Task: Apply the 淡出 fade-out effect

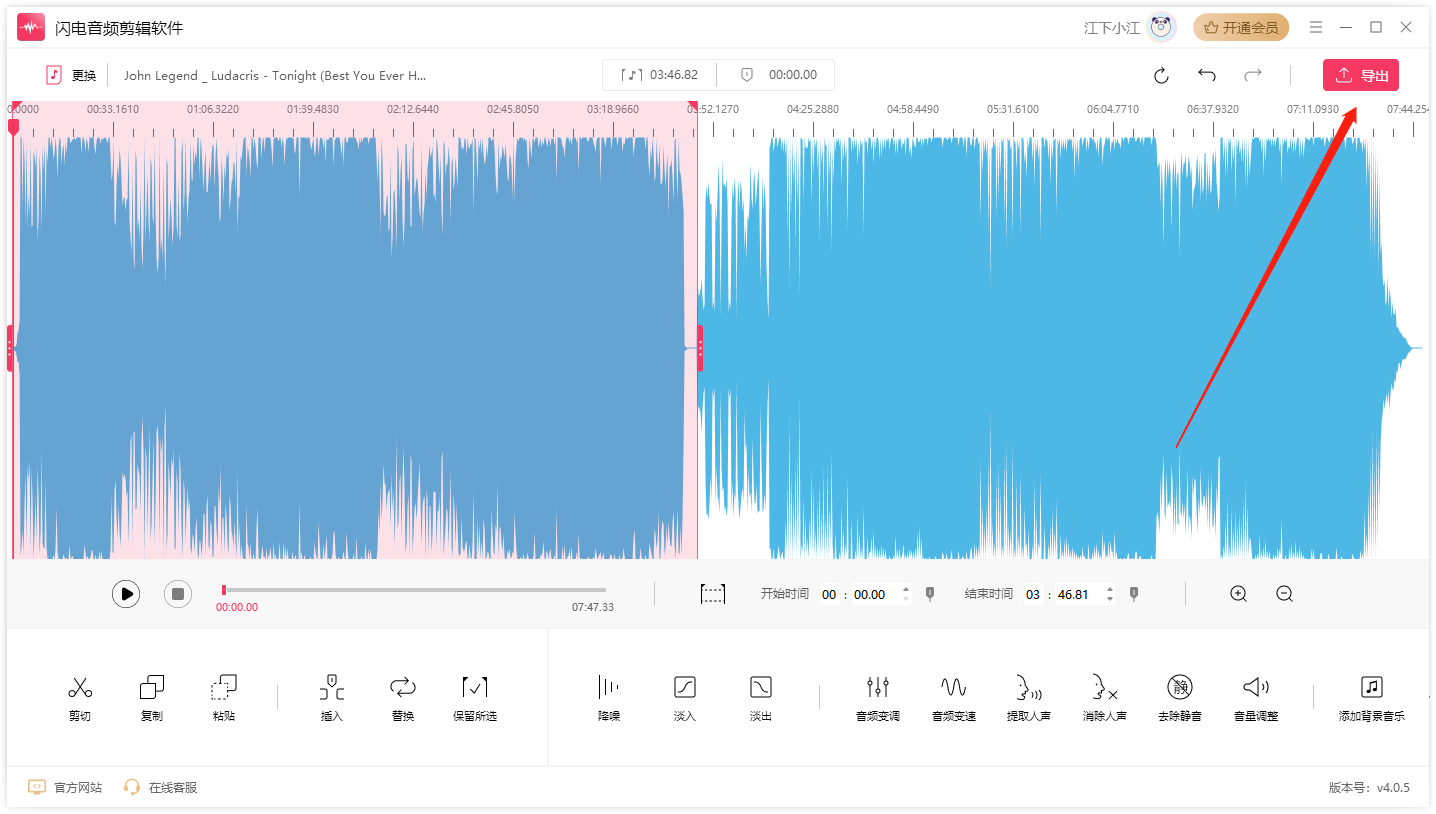Action: click(761, 698)
